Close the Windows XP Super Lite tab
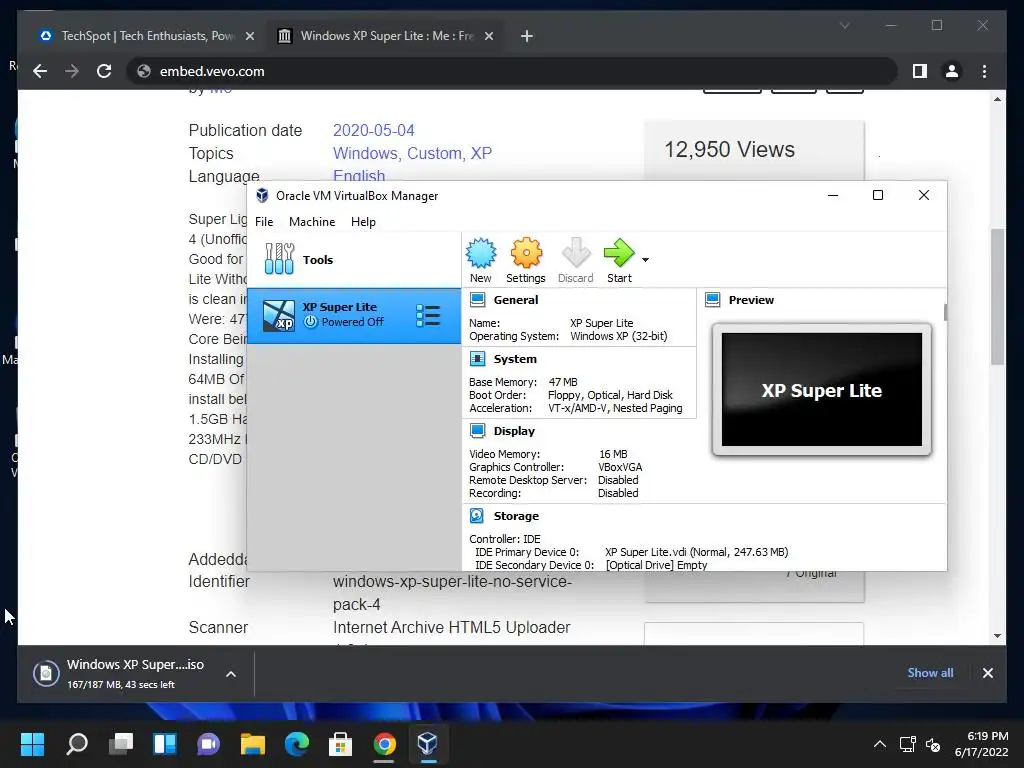 [x=488, y=36]
